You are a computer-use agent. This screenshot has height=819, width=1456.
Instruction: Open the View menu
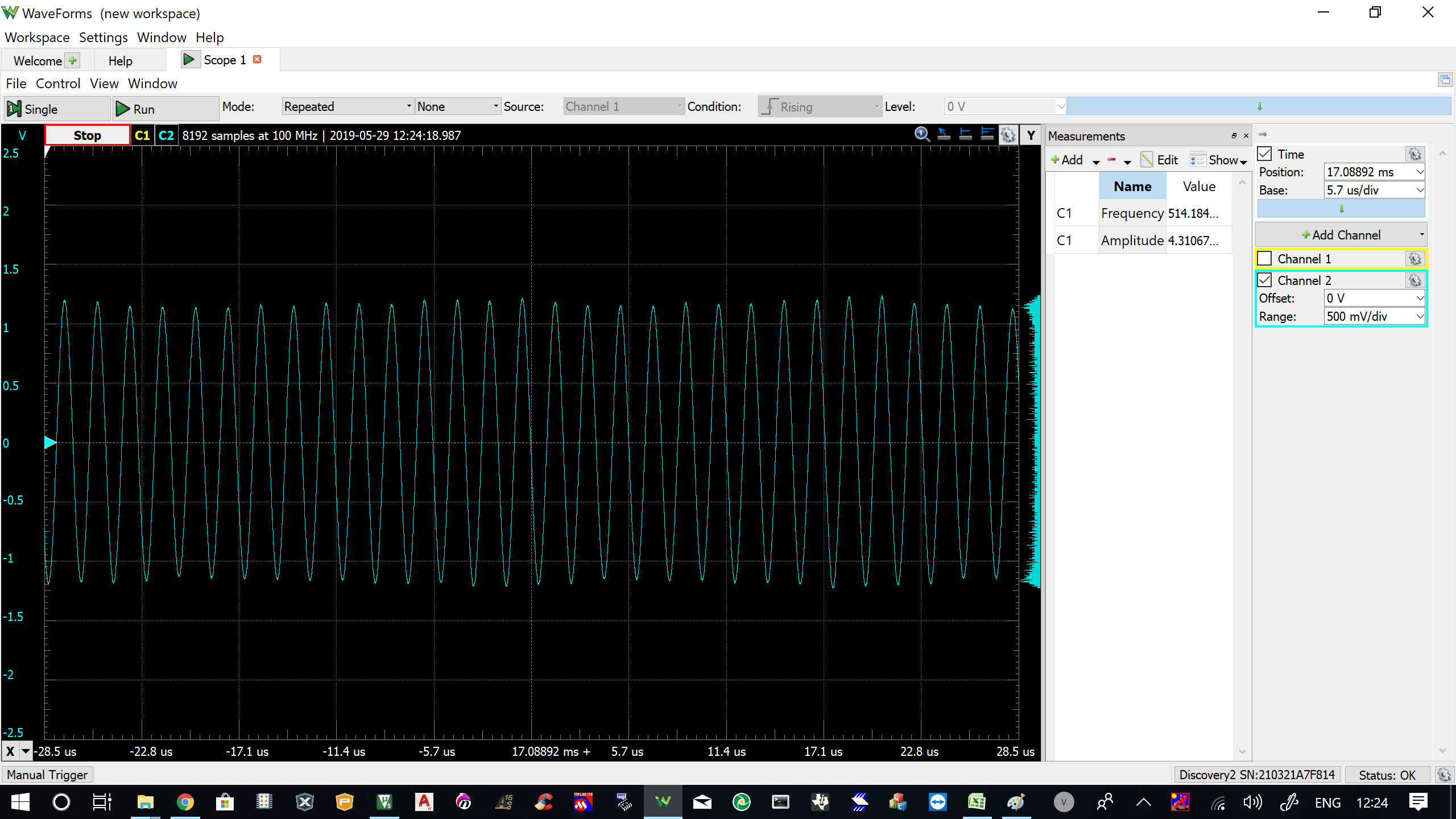coord(104,84)
